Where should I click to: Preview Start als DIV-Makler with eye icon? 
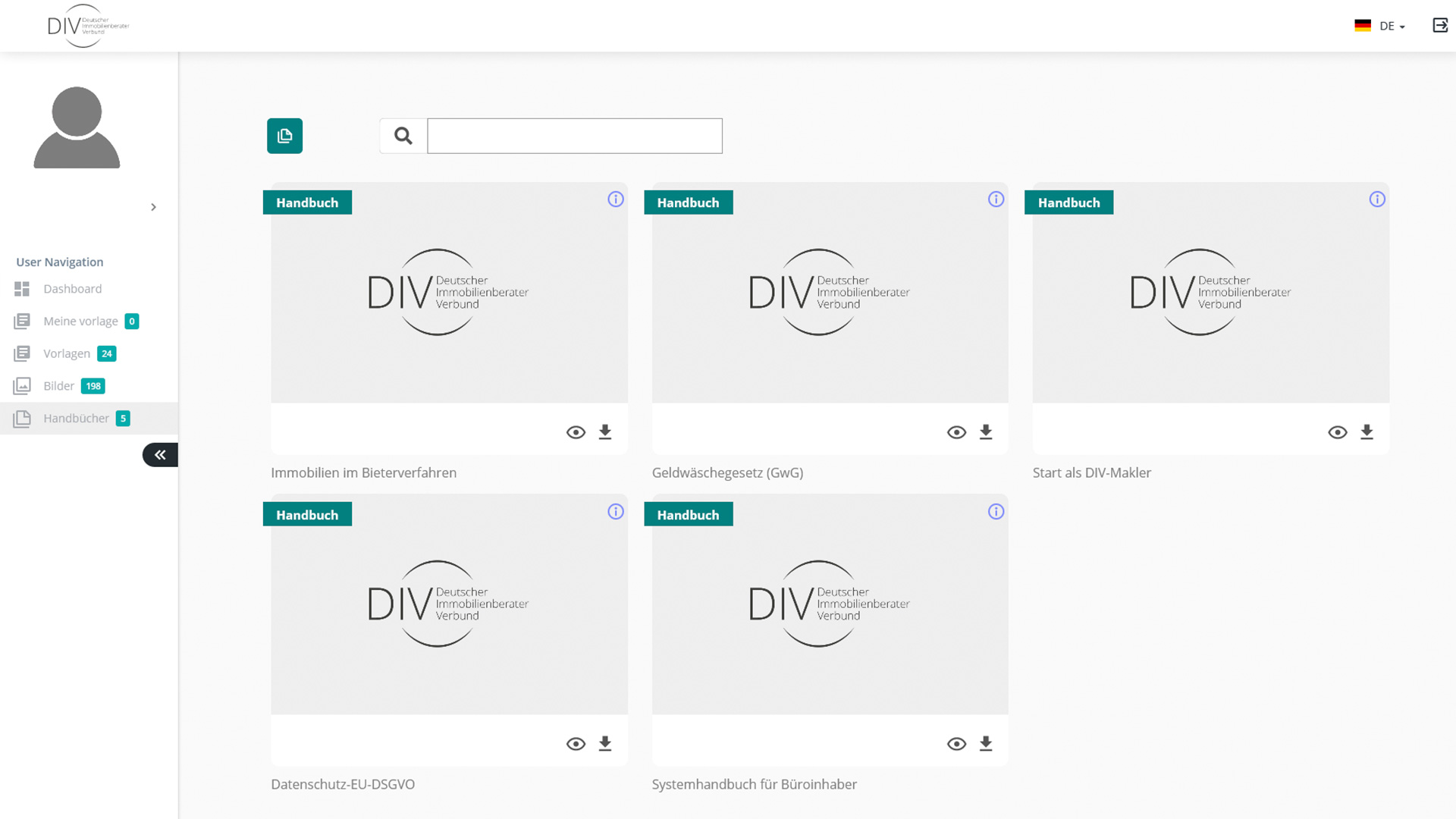click(x=1337, y=432)
